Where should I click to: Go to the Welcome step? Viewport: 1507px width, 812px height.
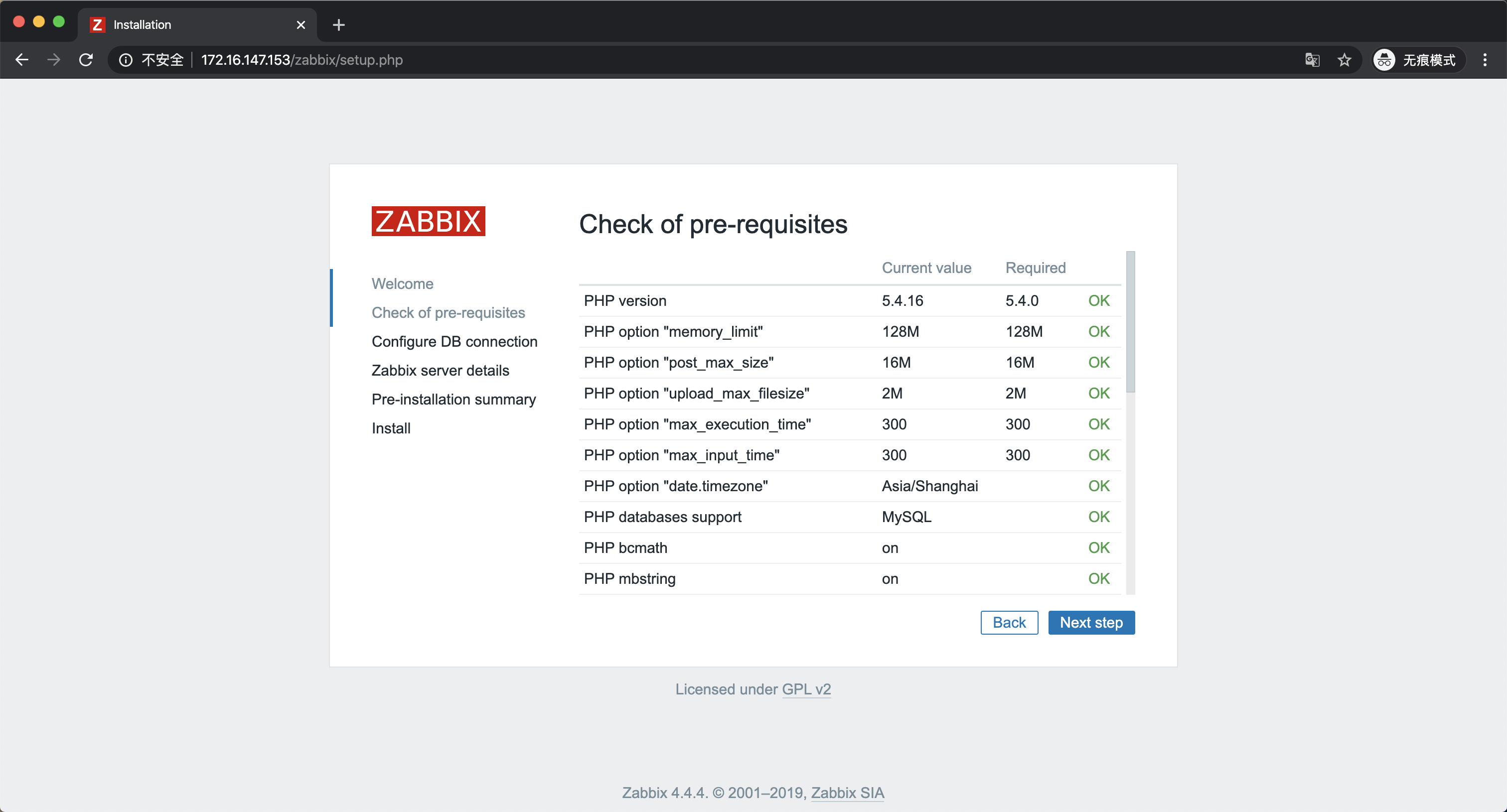pyautogui.click(x=403, y=283)
